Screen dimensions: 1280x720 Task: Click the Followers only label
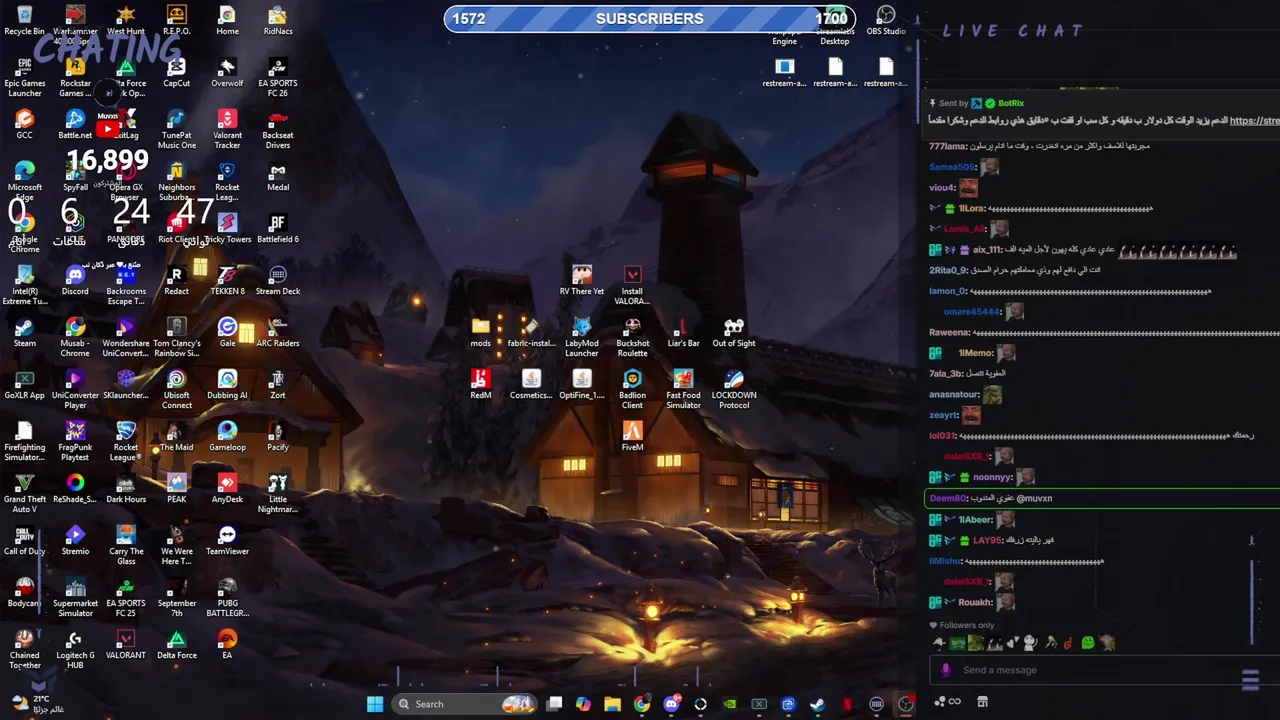coord(967,625)
